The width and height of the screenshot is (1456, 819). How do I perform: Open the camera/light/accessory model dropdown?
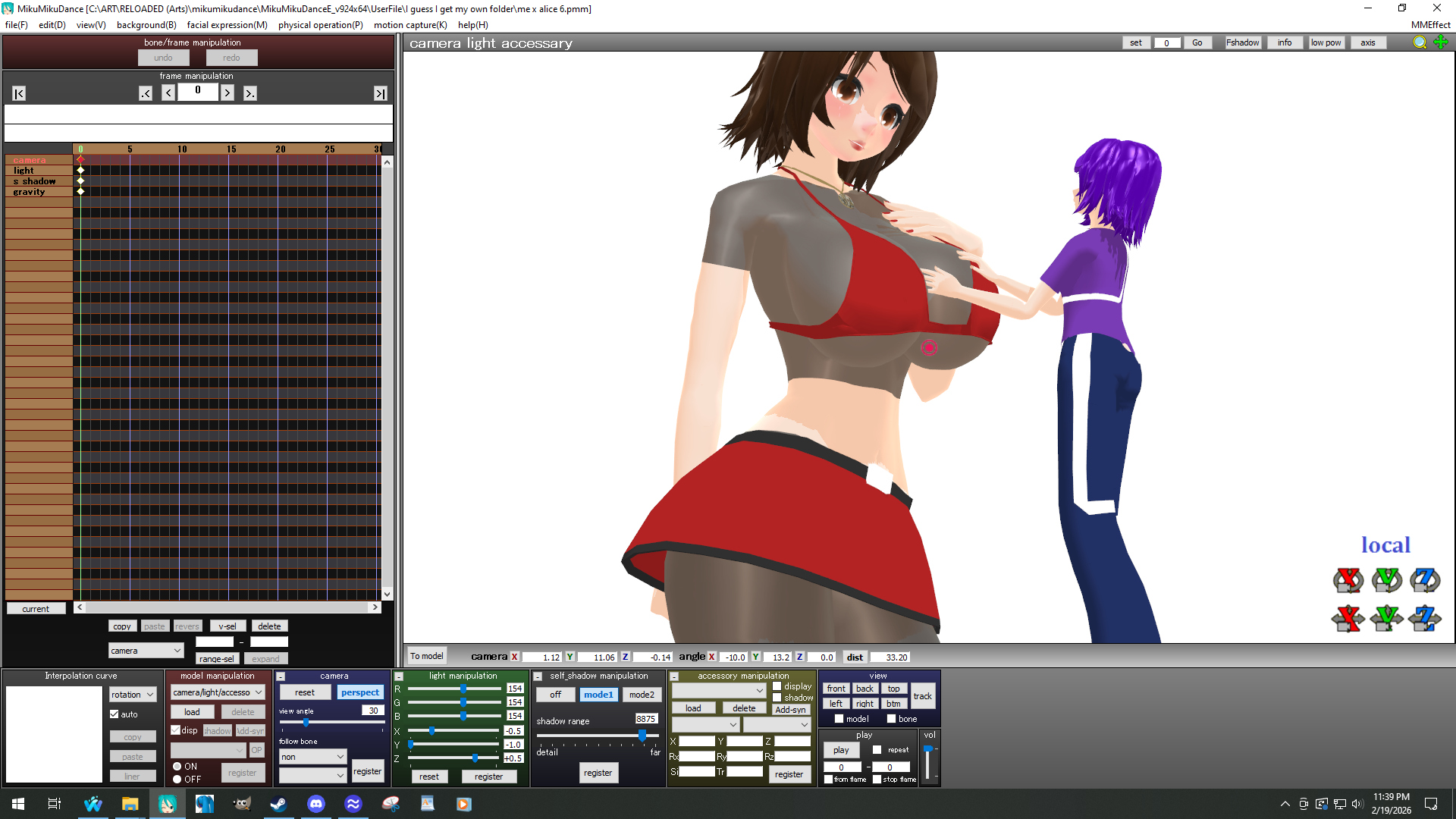(x=218, y=692)
